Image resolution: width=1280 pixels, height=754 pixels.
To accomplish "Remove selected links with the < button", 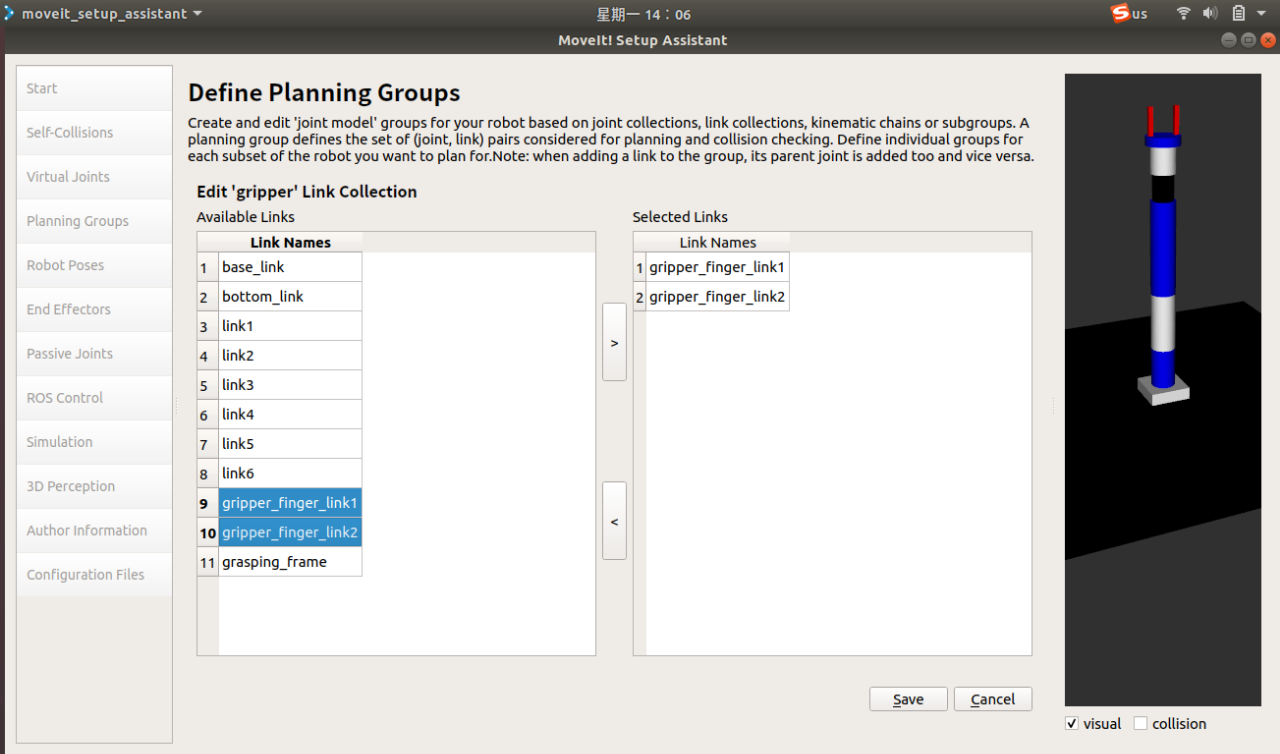I will (614, 521).
